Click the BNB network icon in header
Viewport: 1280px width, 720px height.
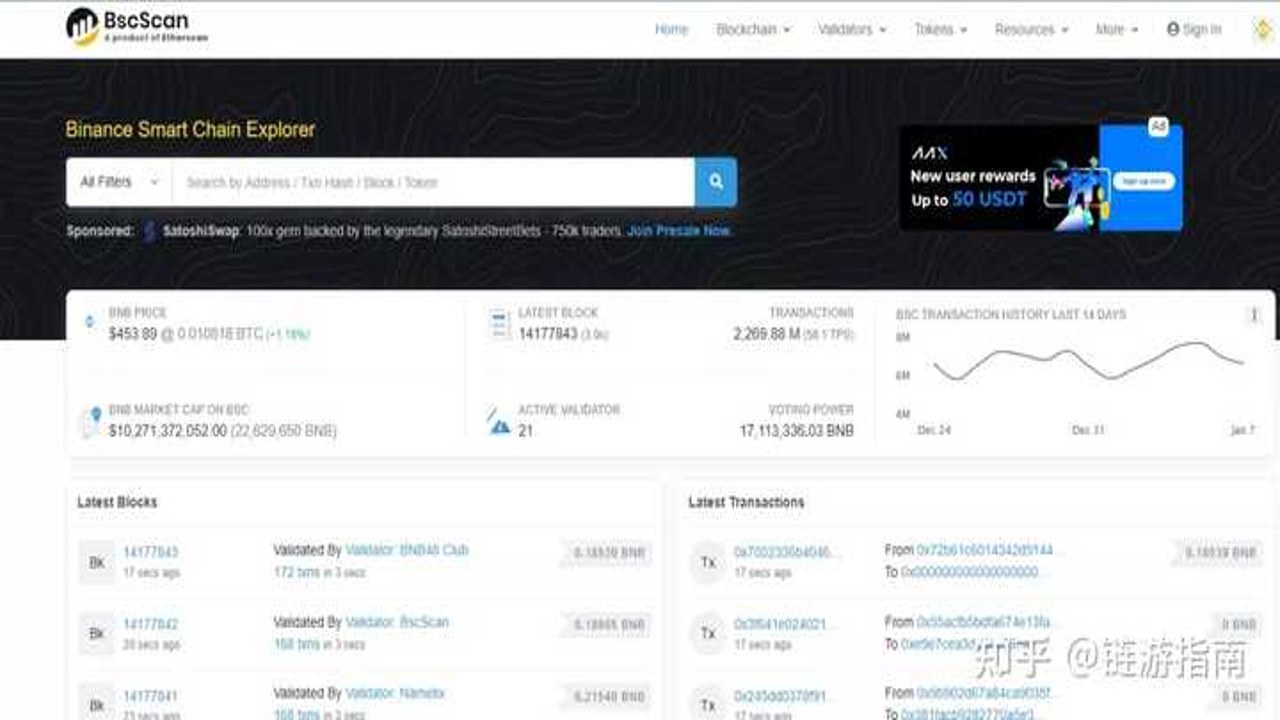(1262, 30)
